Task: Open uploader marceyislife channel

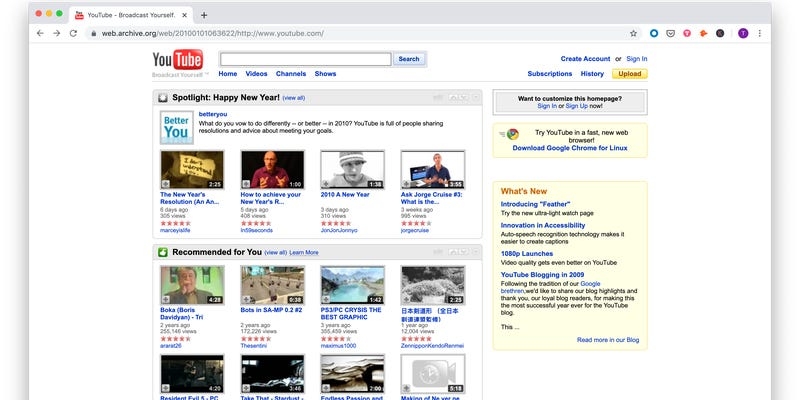Action: (x=175, y=230)
